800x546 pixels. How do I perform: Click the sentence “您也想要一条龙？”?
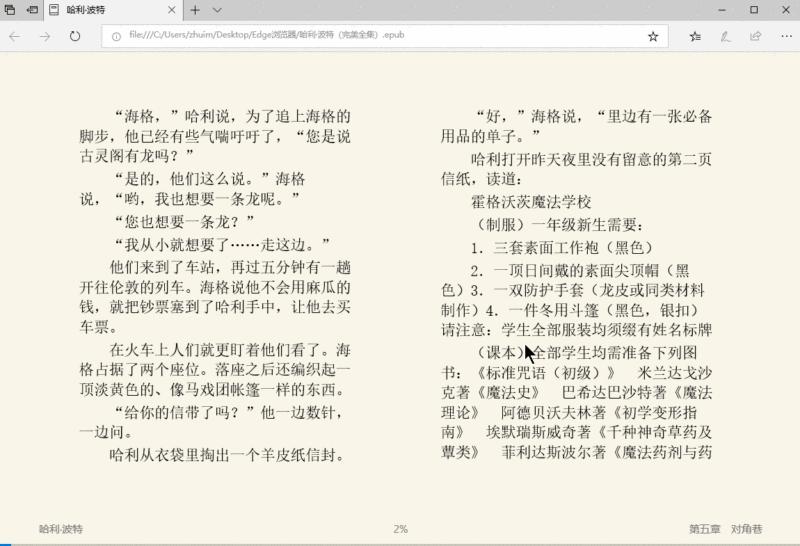point(184,222)
